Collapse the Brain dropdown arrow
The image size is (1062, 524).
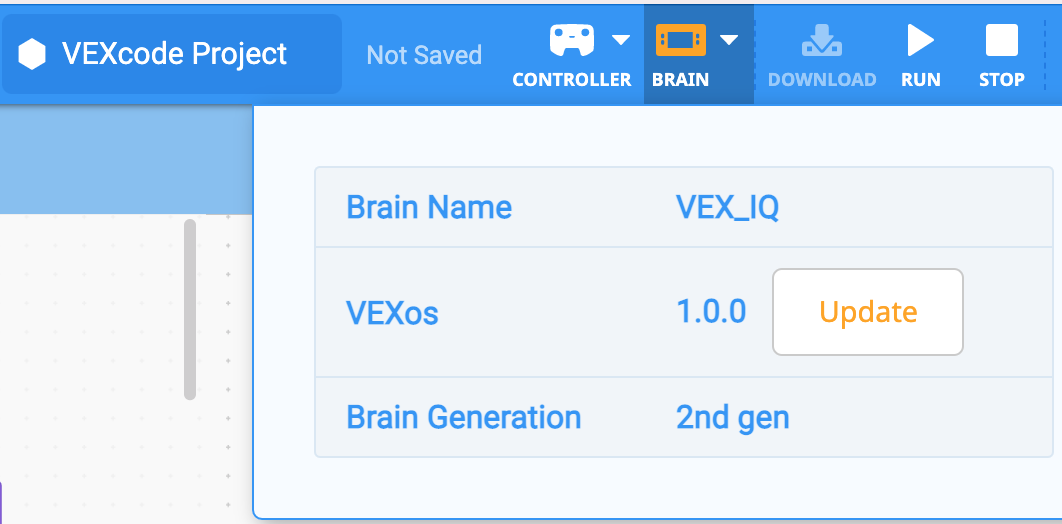729,40
